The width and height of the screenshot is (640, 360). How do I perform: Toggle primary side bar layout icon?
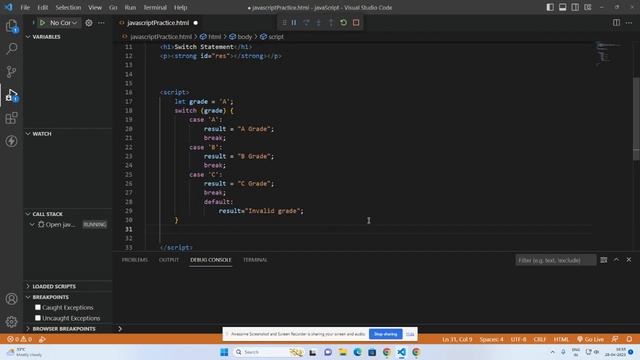click(550, 7)
